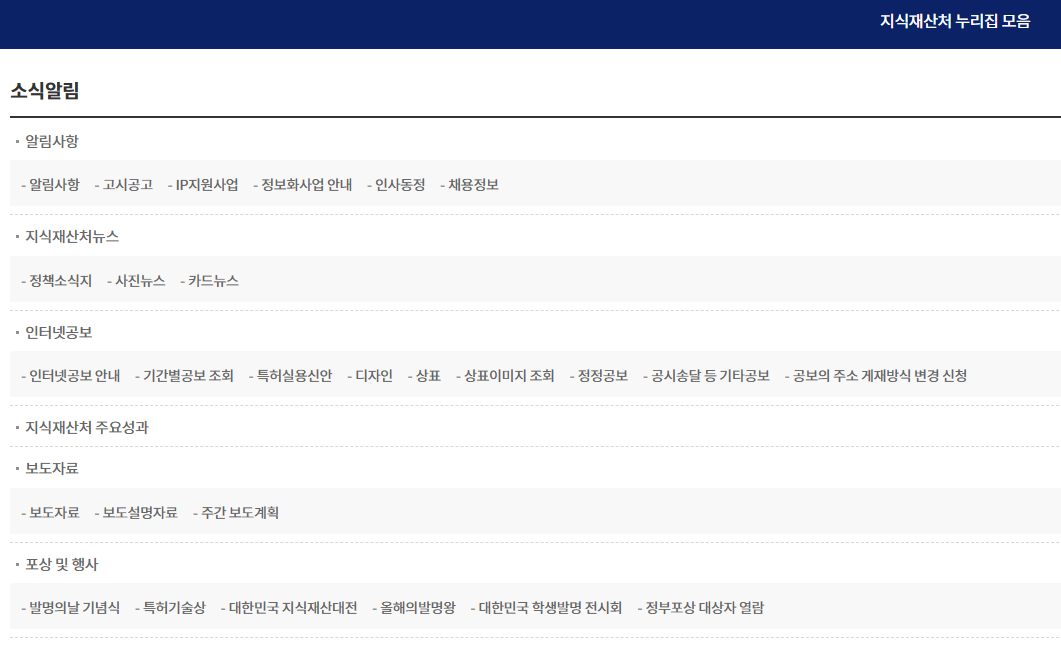
Task: Open the 알림사항 section heading
Action: (52, 141)
